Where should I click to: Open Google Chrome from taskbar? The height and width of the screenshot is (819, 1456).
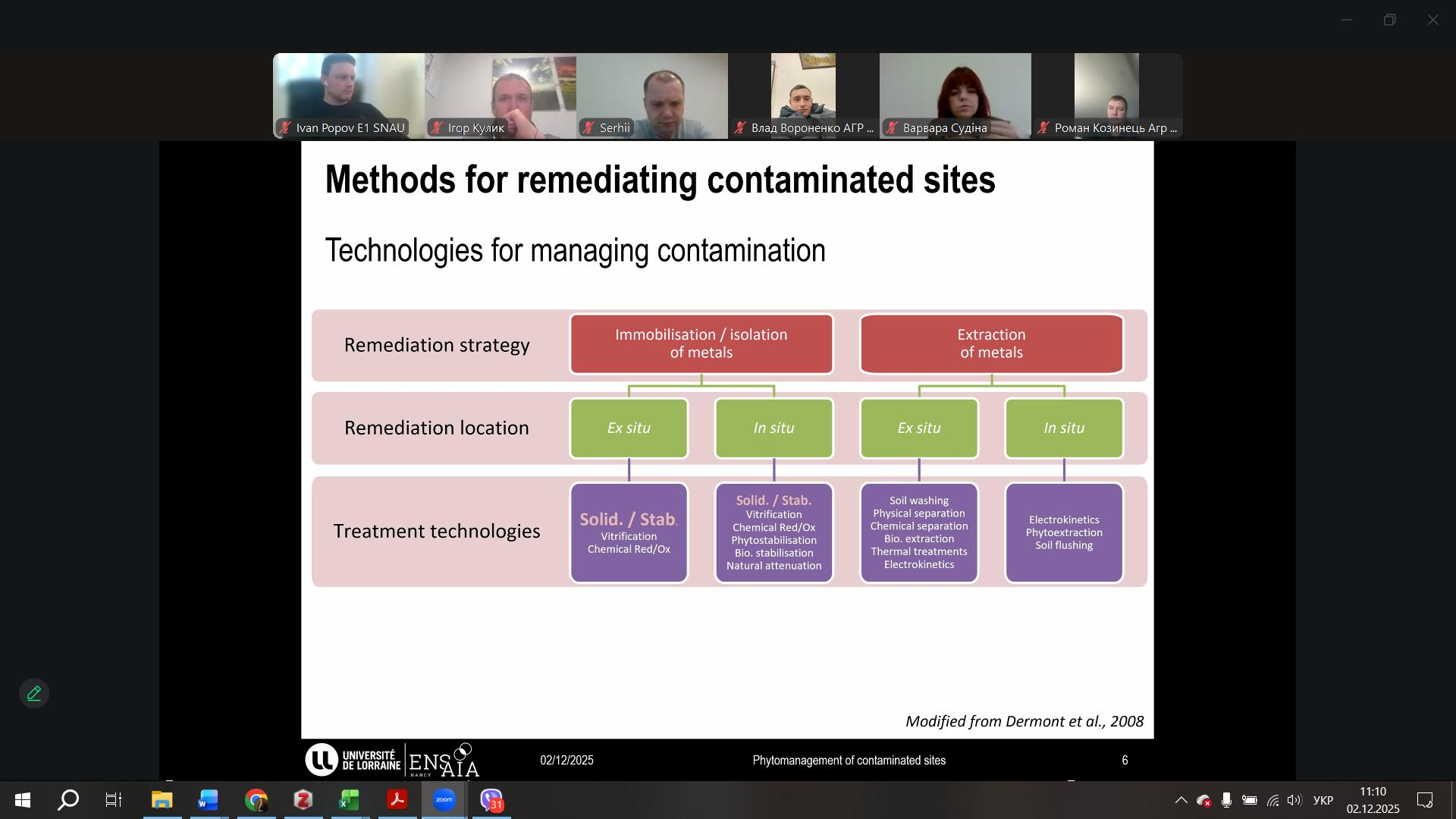(x=256, y=800)
